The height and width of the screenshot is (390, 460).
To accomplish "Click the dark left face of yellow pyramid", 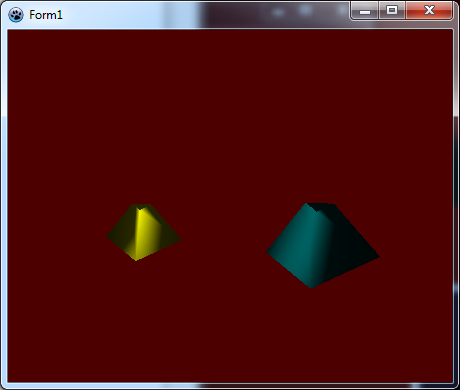I will pyautogui.click(x=123, y=233).
